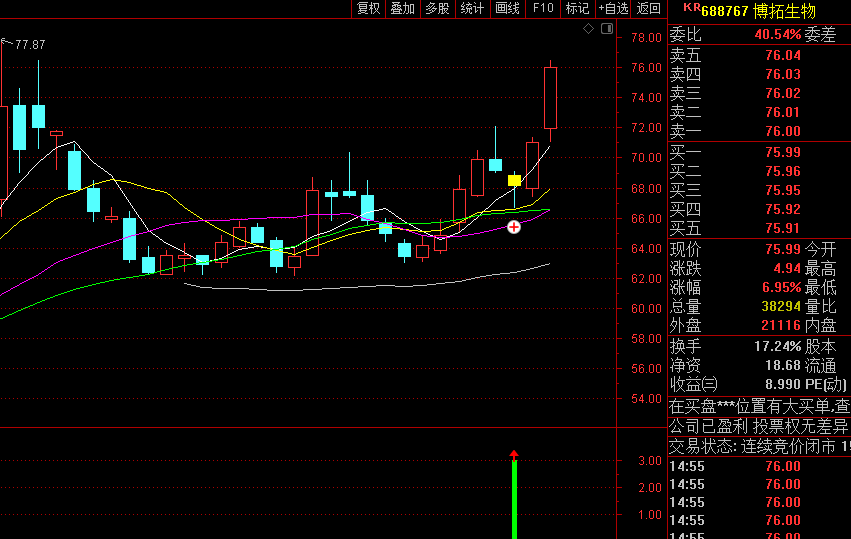Screen dimensions: 851x539
Task: Click the first 14:55 tick row
Action: [x=759, y=466]
